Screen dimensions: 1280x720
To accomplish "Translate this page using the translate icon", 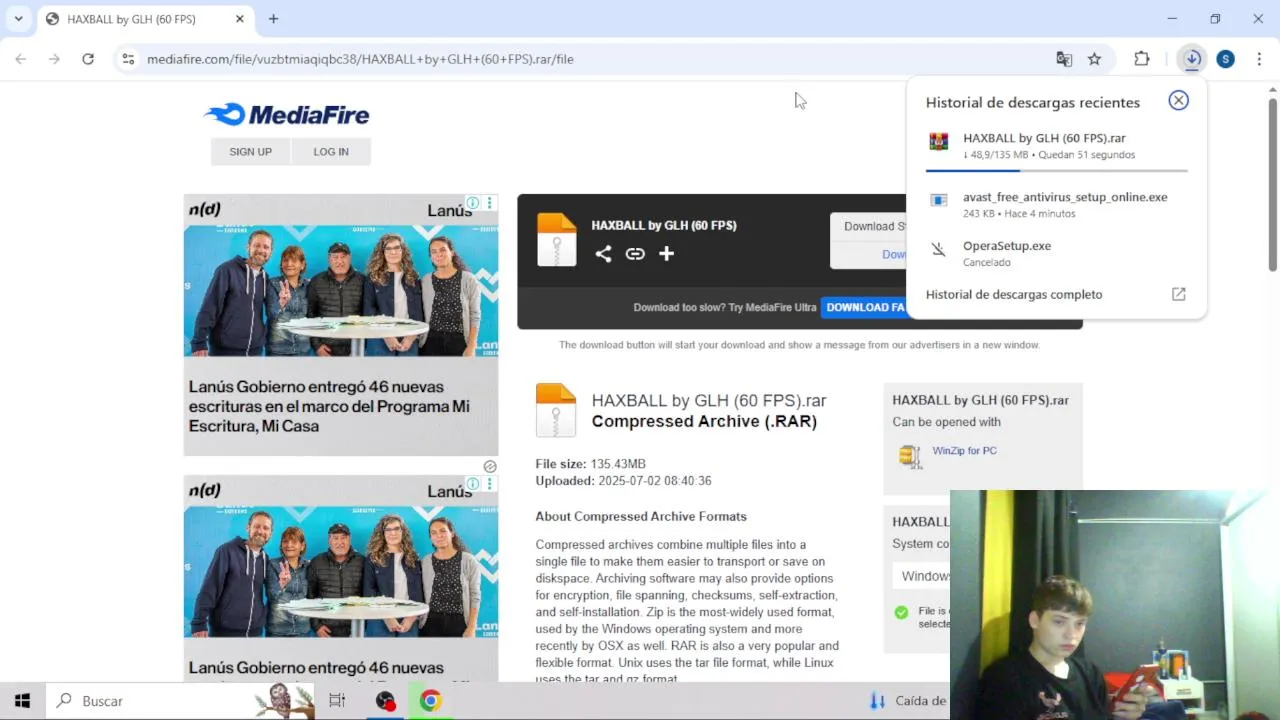I will [1064, 59].
